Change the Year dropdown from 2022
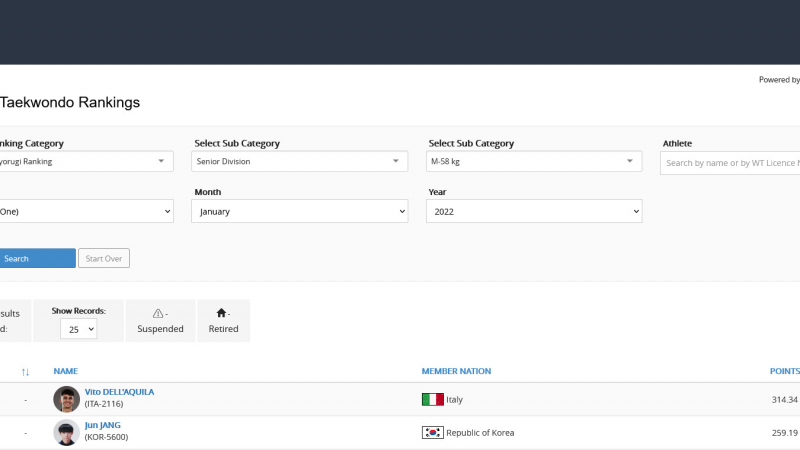 coord(534,211)
